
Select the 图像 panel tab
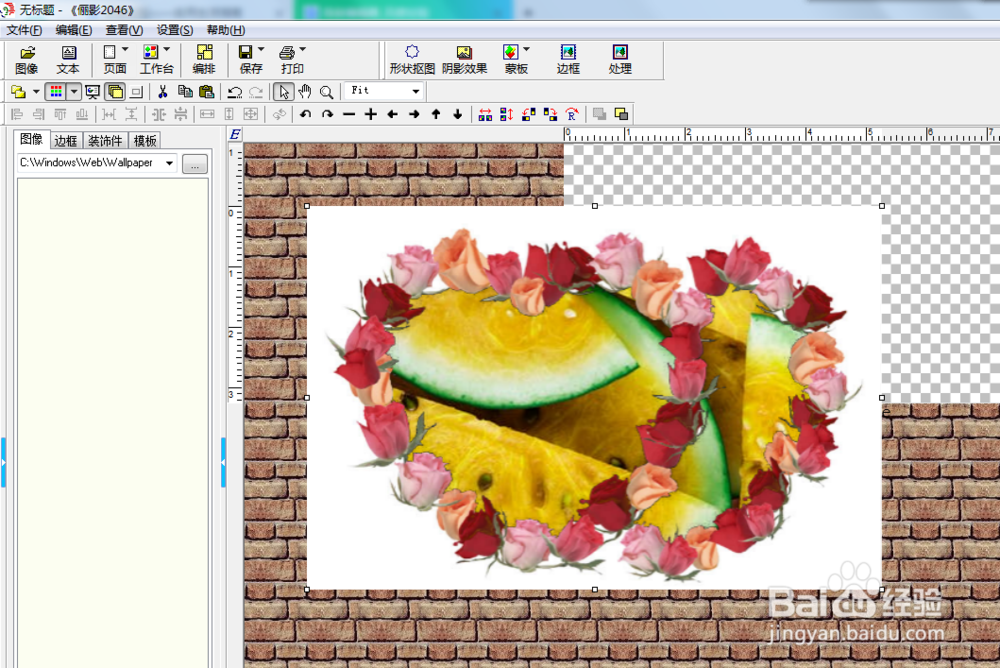point(31,139)
